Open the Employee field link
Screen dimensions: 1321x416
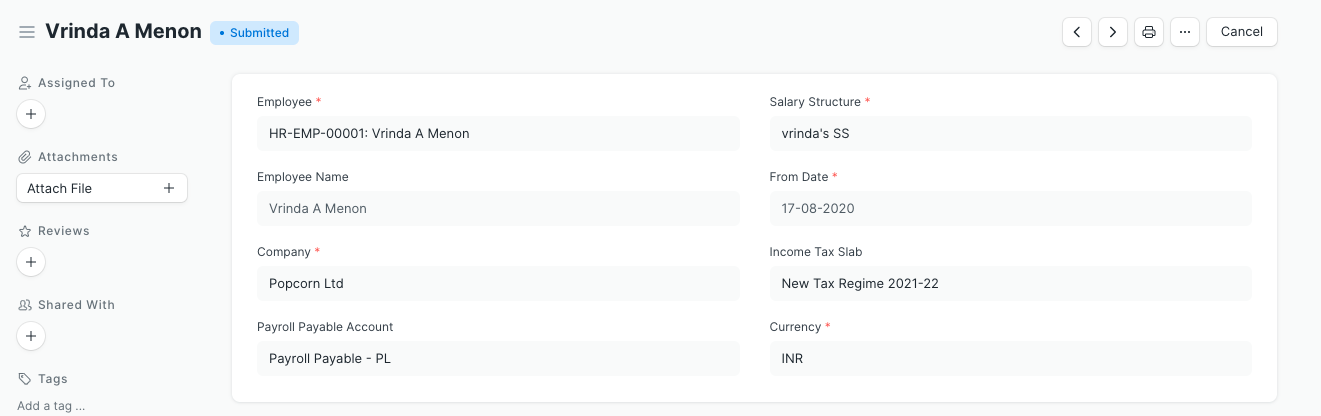(497, 133)
